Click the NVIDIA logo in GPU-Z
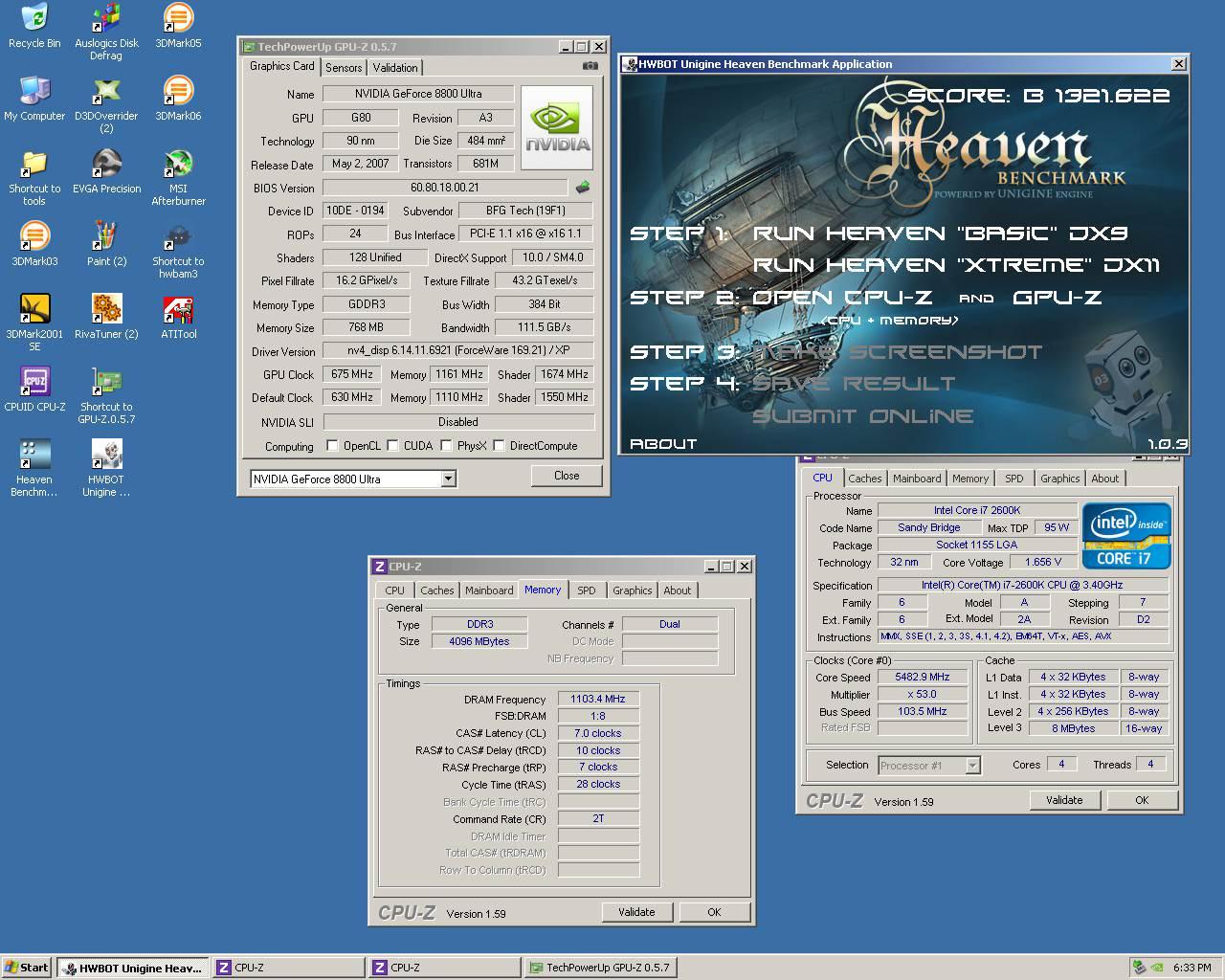Image resolution: width=1225 pixels, height=980 pixels. [557, 127]
